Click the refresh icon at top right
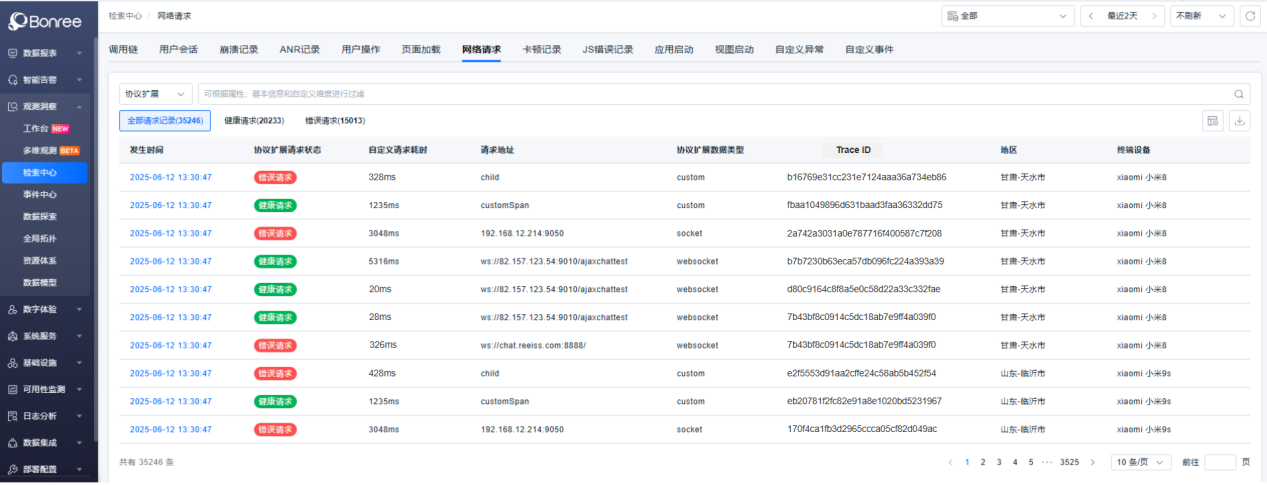 click(1249, 16)
